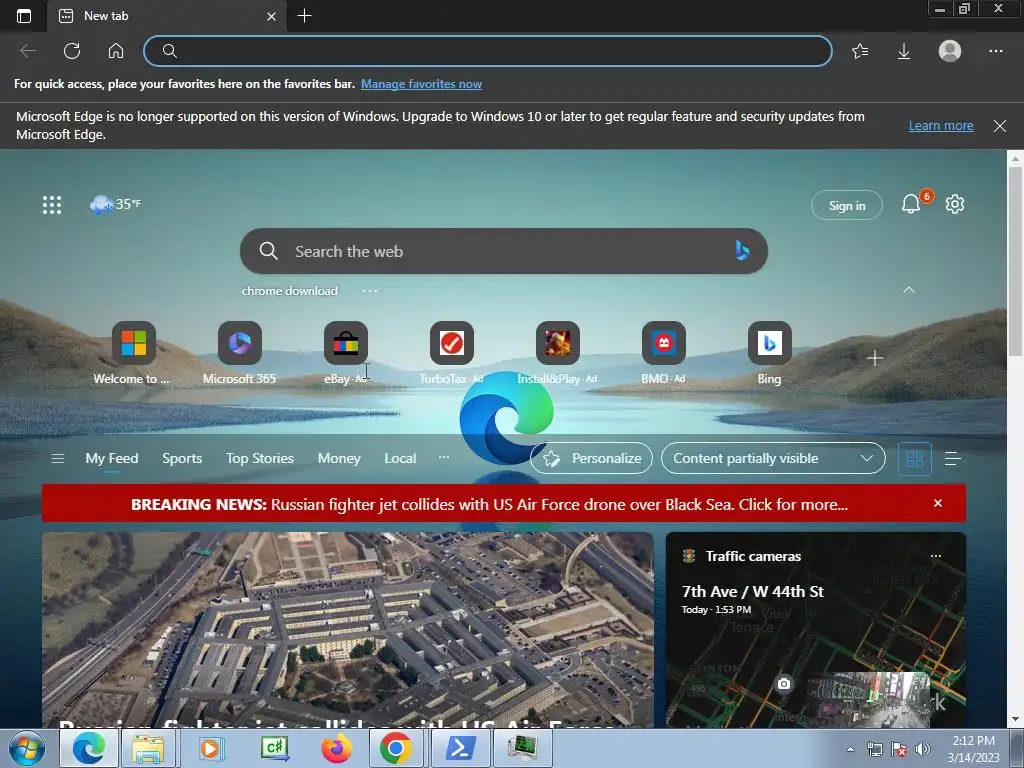Click the traffic camera thumbnail image

[x=869, y=700]
